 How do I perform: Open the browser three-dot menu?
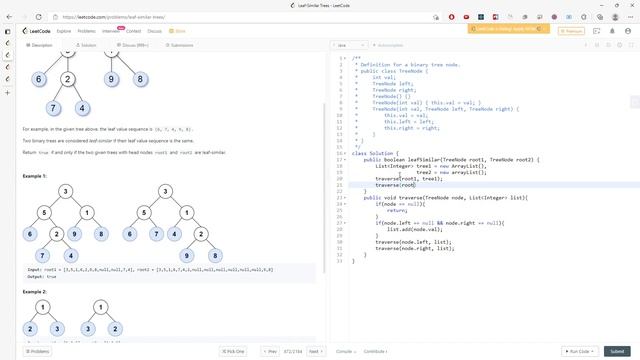630,17
